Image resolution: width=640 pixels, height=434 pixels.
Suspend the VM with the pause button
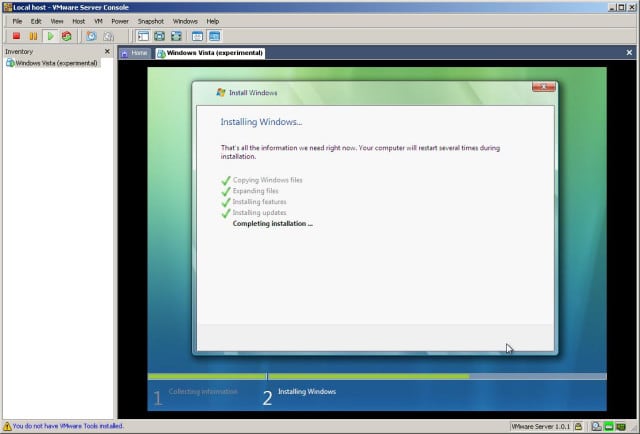(33, 36)
